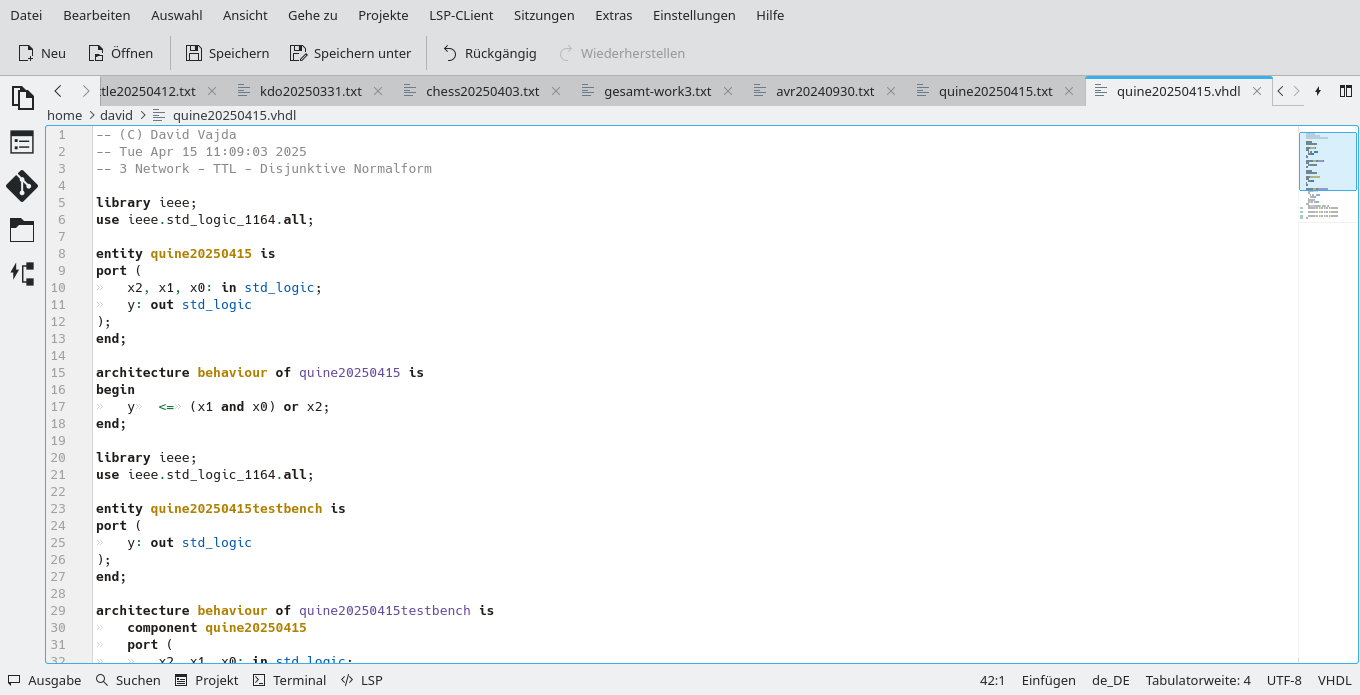Expand the david breadcrumb folder
The width and height of the screenshot is (1360, 695).
coord(116,115)
